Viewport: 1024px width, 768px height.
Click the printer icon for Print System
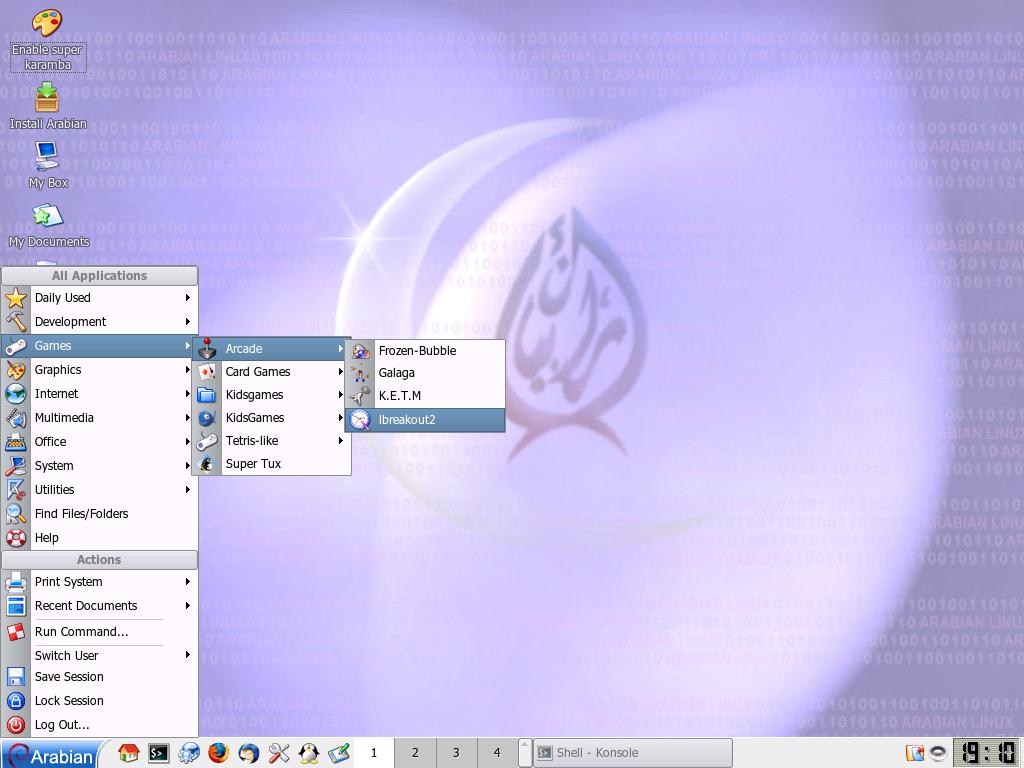pyautogui.click(x=16, y=582)
